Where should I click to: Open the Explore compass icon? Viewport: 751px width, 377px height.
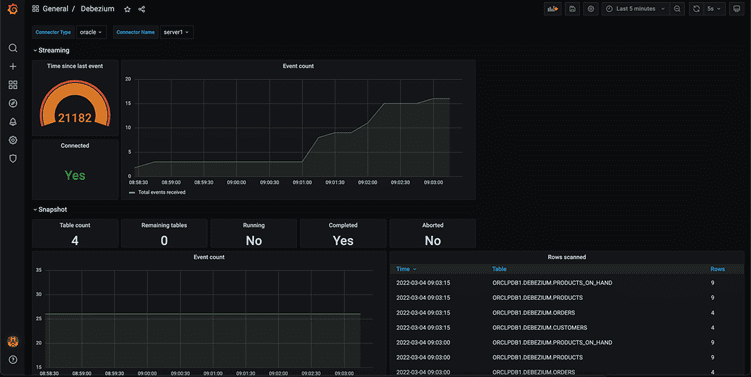(x=13, y=103)
